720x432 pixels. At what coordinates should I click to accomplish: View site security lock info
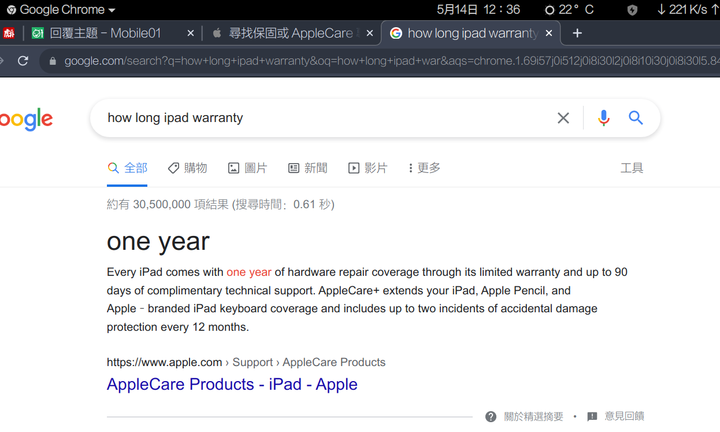pyautogui.click(x=52, y=61)
